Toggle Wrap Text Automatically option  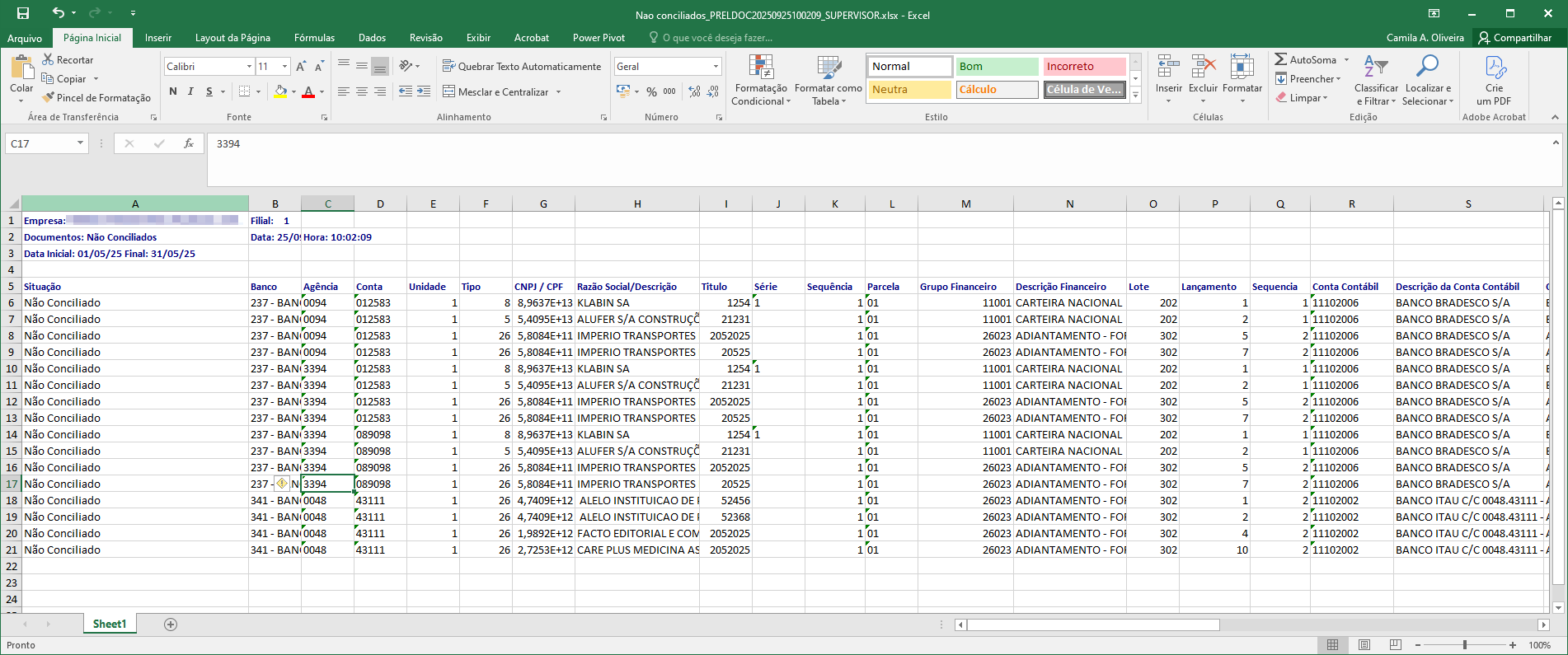[522, 66]
